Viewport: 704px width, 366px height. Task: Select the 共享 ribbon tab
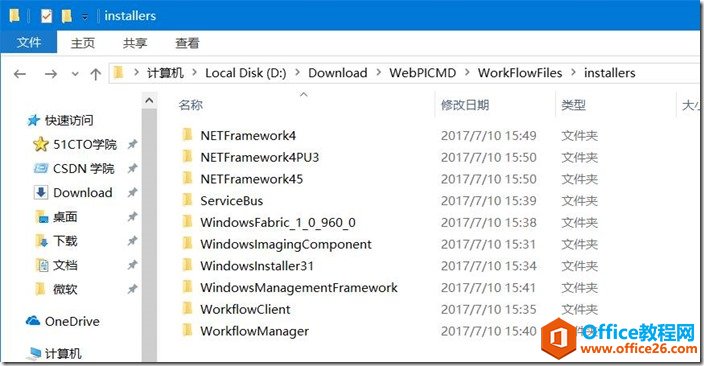(x=135, y=43)
